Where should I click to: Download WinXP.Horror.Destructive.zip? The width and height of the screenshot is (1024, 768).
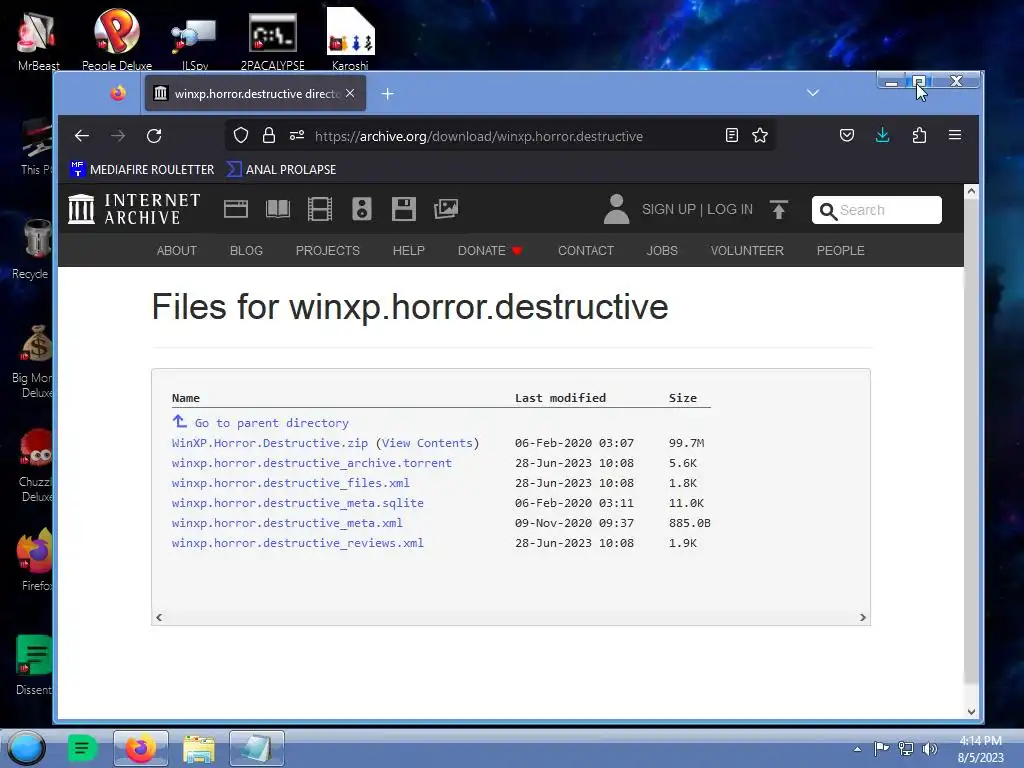(x=270, y=443)
